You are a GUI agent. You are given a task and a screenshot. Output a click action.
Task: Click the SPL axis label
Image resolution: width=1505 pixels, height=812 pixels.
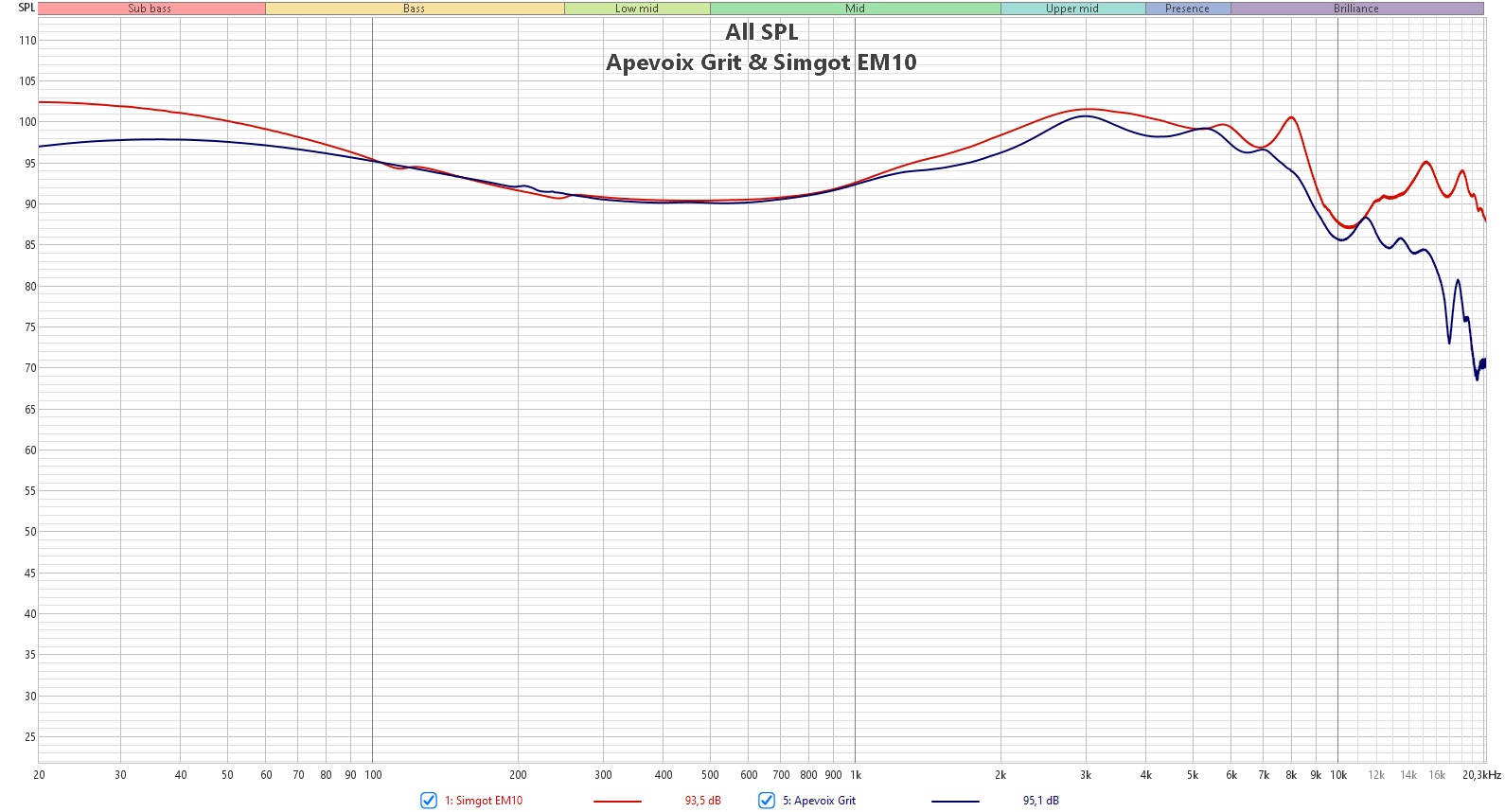(x=27, y=8)
